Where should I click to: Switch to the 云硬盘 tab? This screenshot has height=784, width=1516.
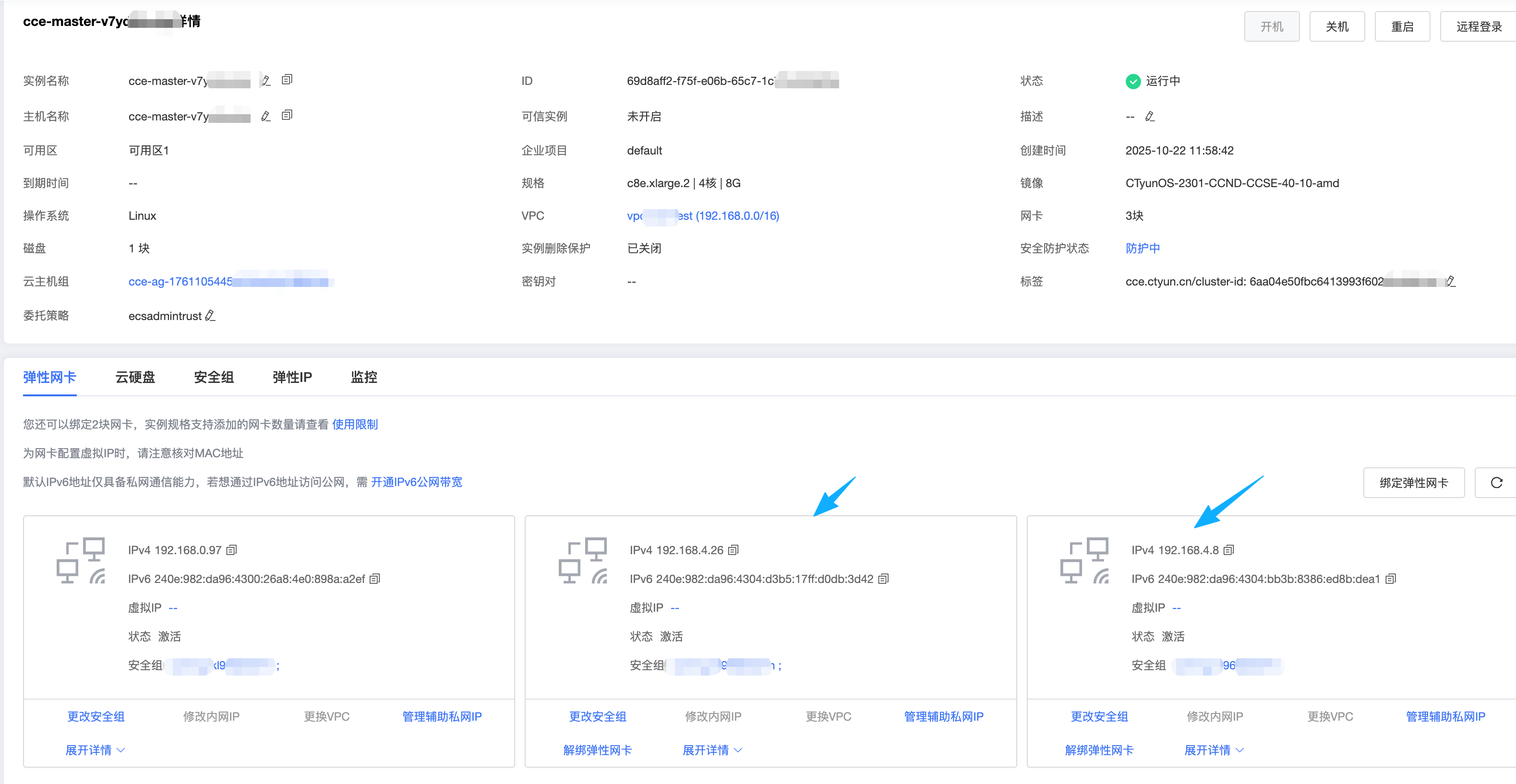click(x=135, y=377)
